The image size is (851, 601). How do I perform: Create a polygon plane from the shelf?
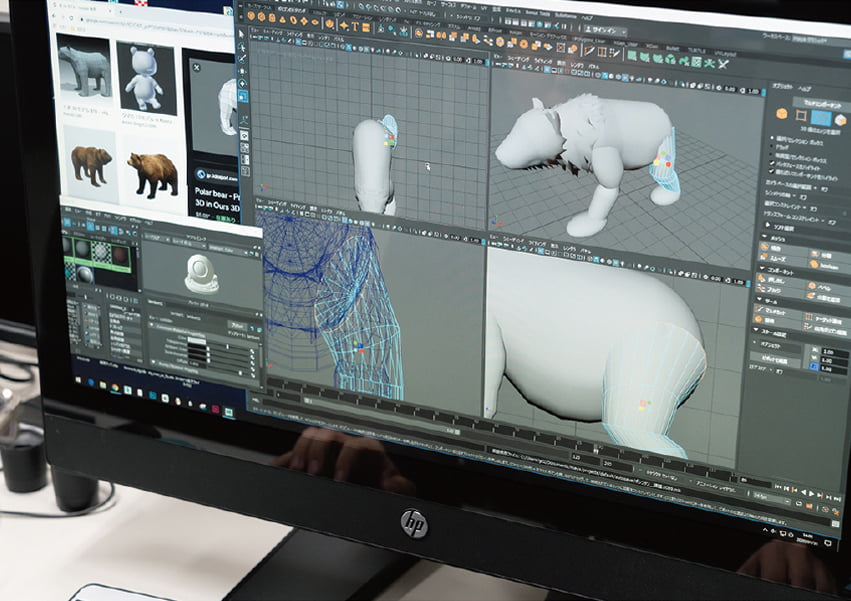click(x=304, y=21)
